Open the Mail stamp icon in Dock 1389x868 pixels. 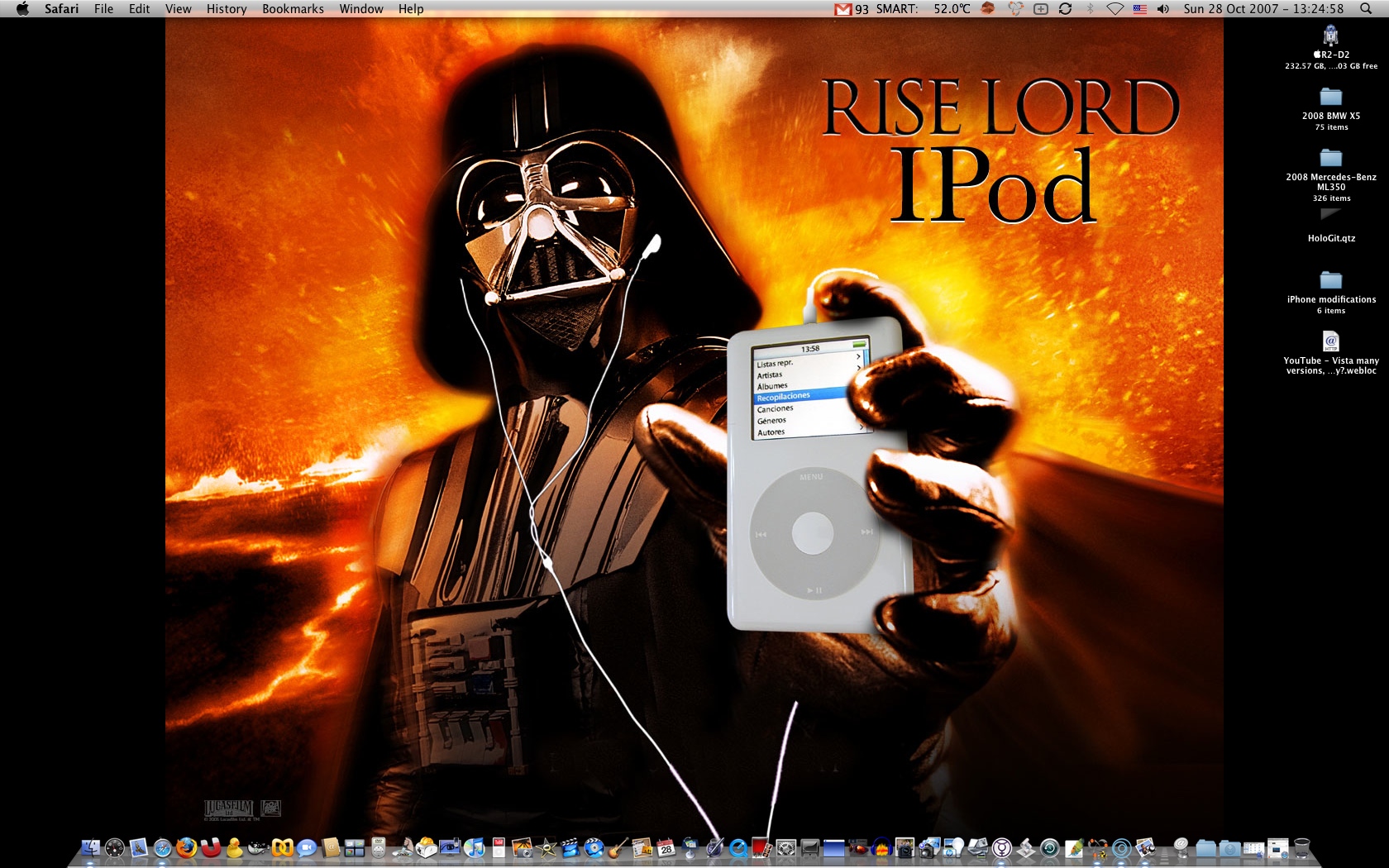click(x=138, y=847)
